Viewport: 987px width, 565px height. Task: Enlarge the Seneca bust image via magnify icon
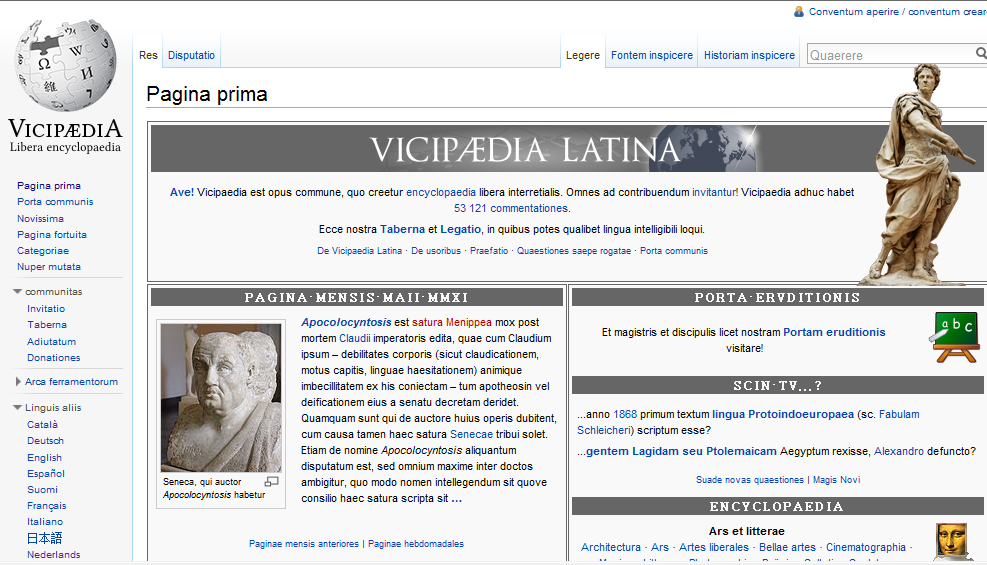(x=271, y=481)
